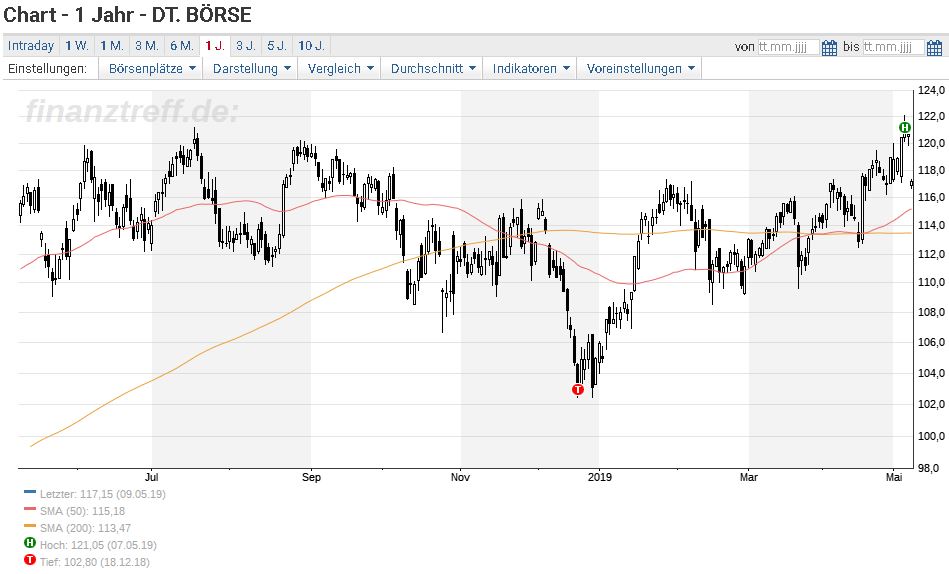
Task: Select the 1 W. time range tab
Action: pos(77,46)
